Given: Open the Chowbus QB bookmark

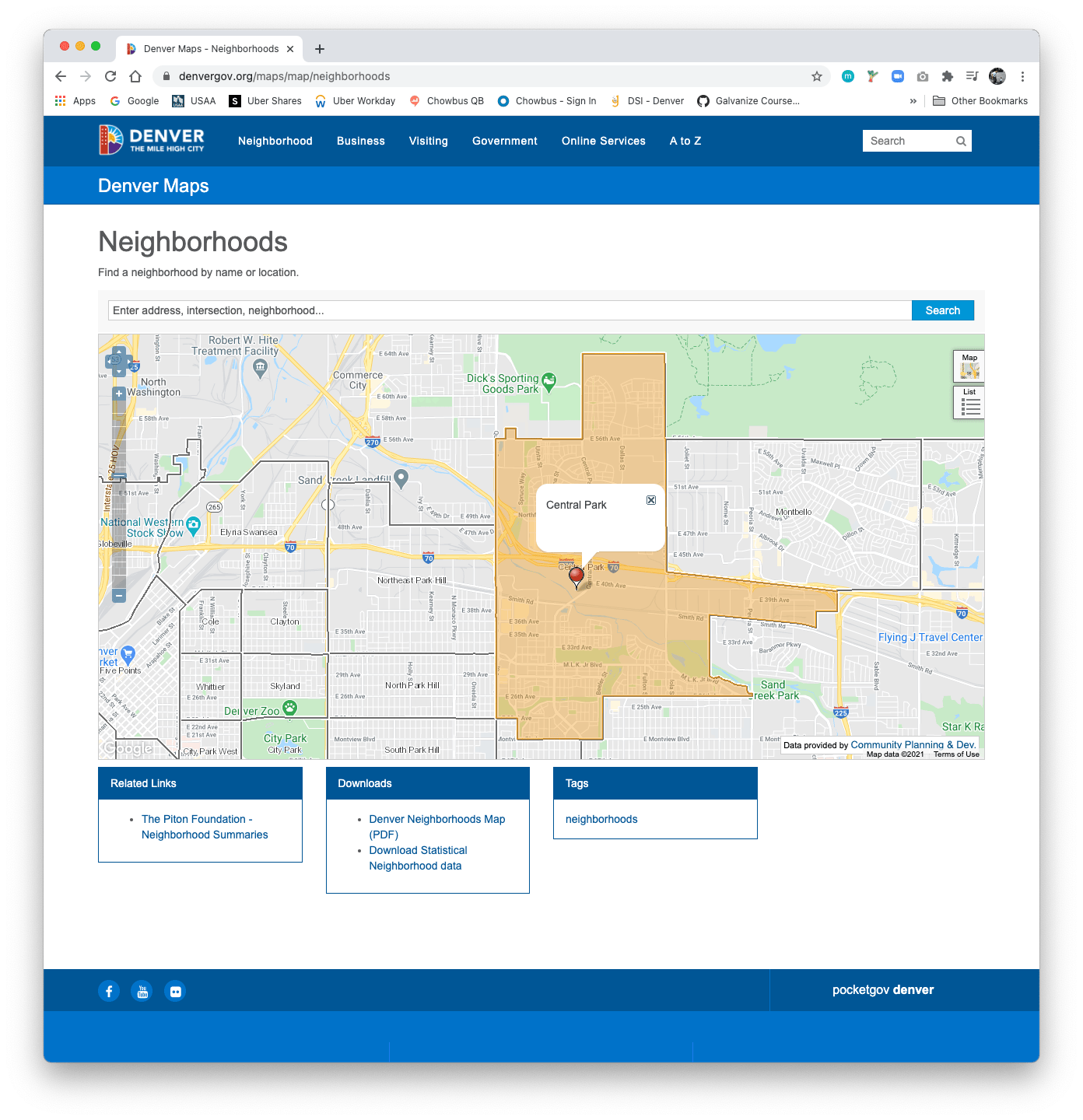Looking at the screenshot, I should point(447,101).
